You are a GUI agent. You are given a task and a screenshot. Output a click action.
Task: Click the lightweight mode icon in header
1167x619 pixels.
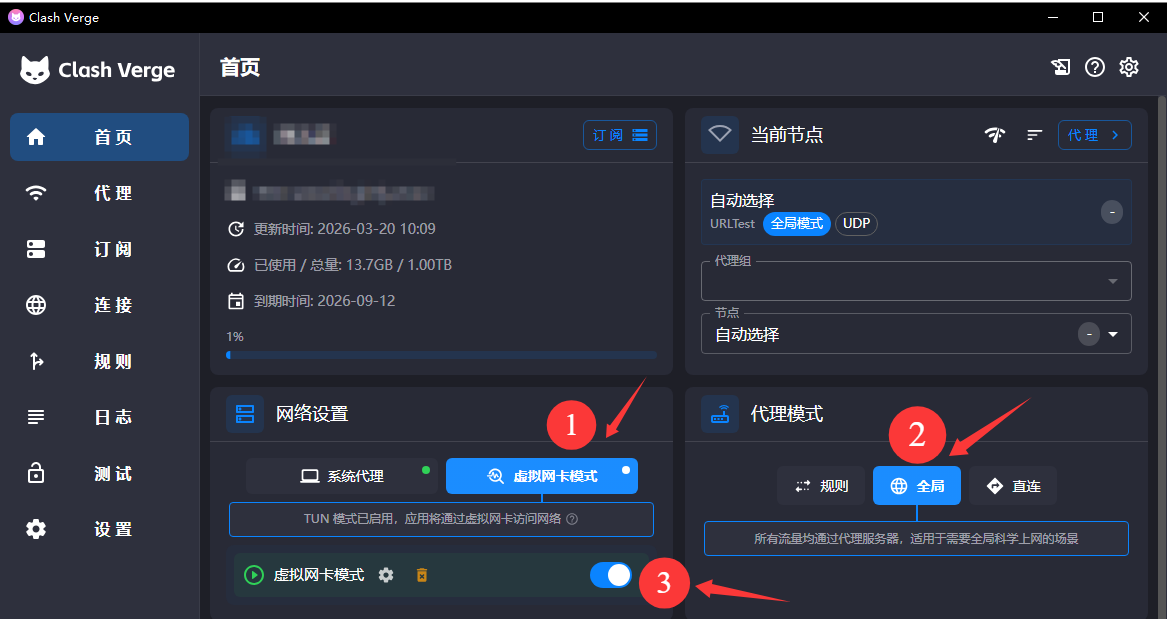pos(1061,67)
